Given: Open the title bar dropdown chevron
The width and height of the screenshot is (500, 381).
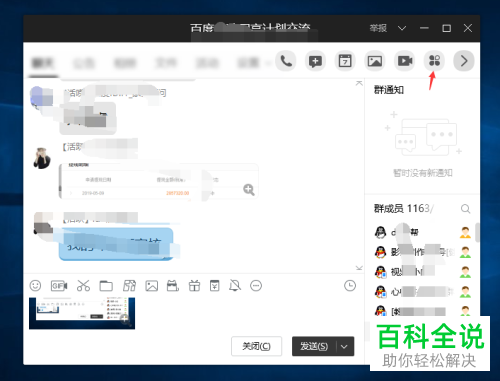Looking at the screenshot, I should [402, 28].
